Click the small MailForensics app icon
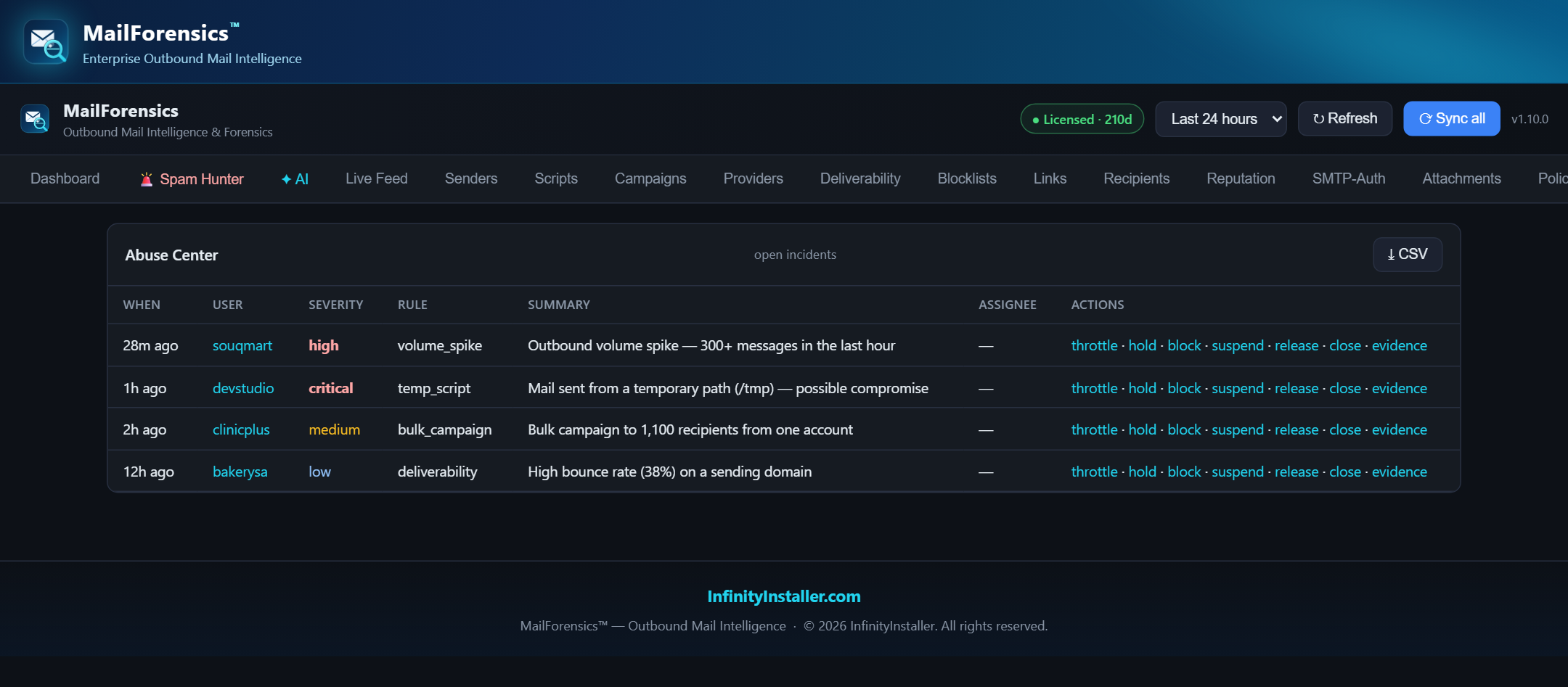The image size is (1568, 687). tap(35, 118)
